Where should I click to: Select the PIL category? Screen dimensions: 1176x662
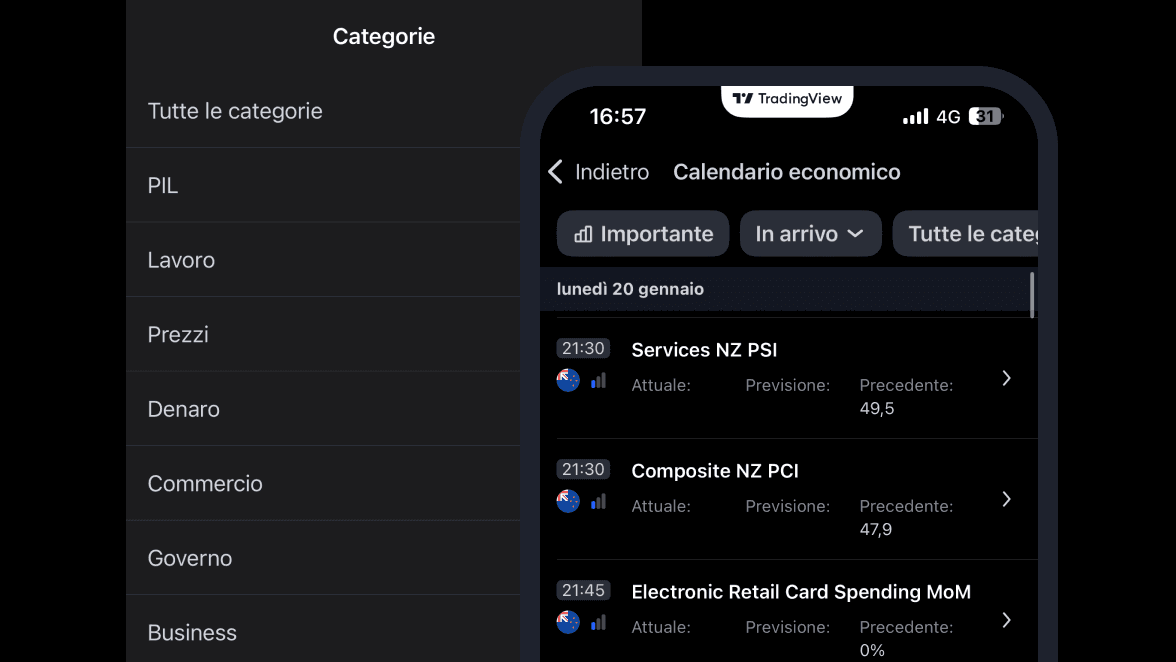tap(163, 186)
